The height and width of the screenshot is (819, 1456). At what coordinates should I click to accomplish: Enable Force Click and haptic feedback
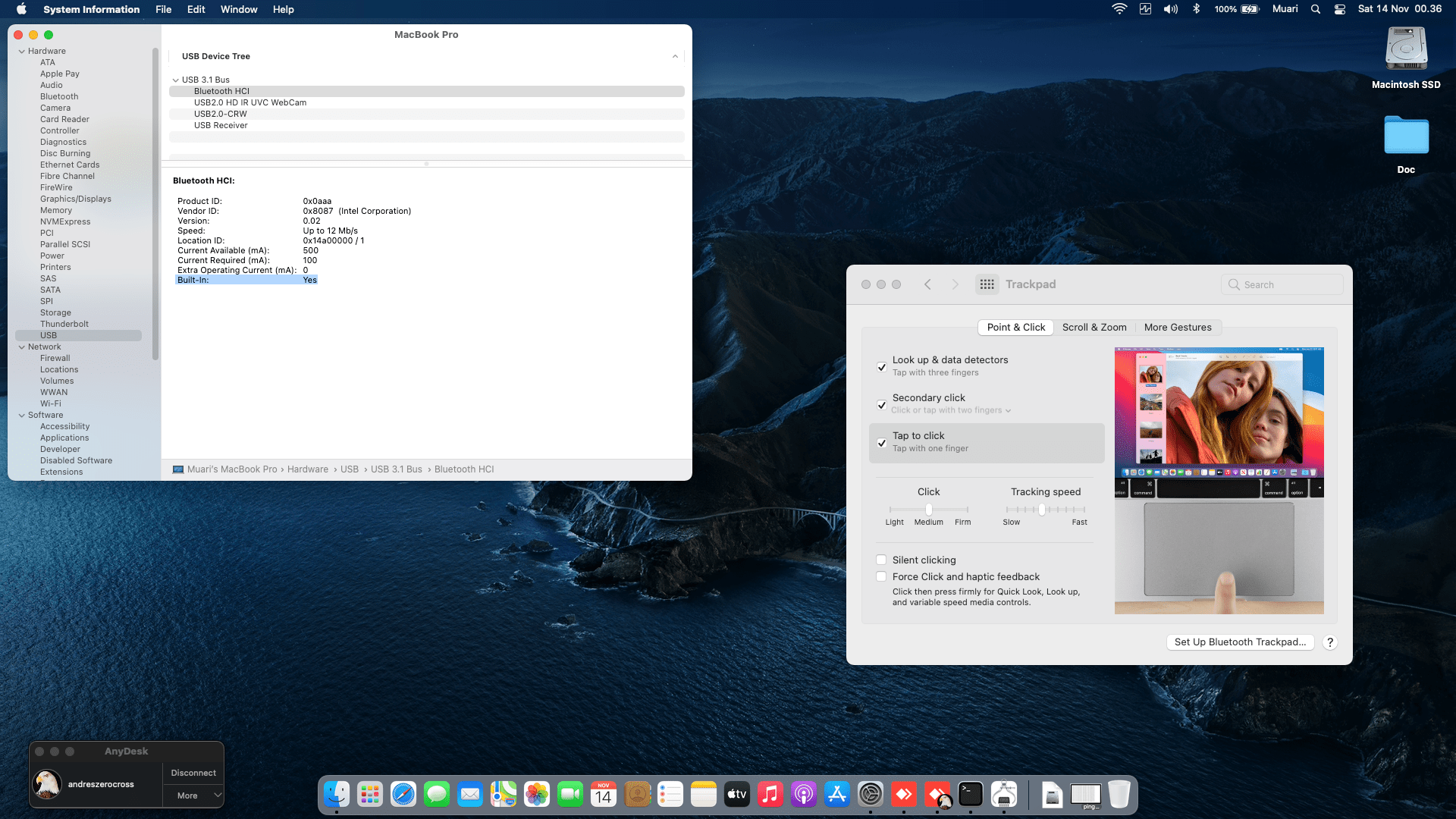[881, 577]
